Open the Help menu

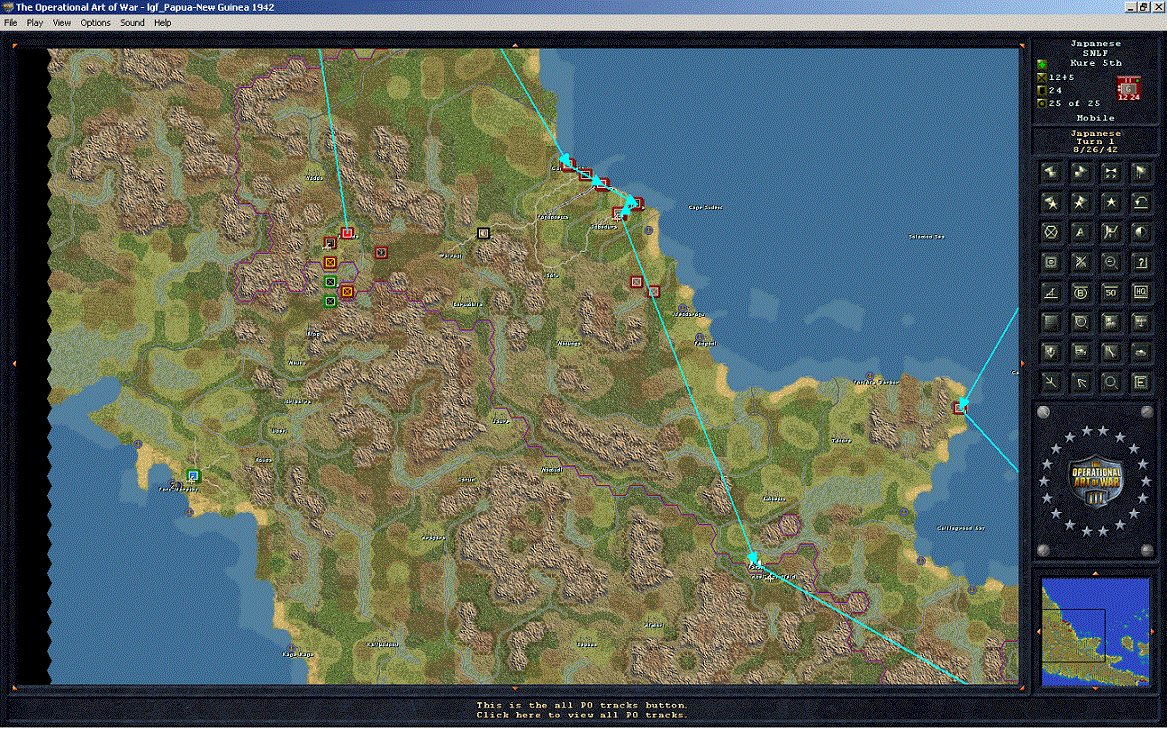click(x=162, y=22)
